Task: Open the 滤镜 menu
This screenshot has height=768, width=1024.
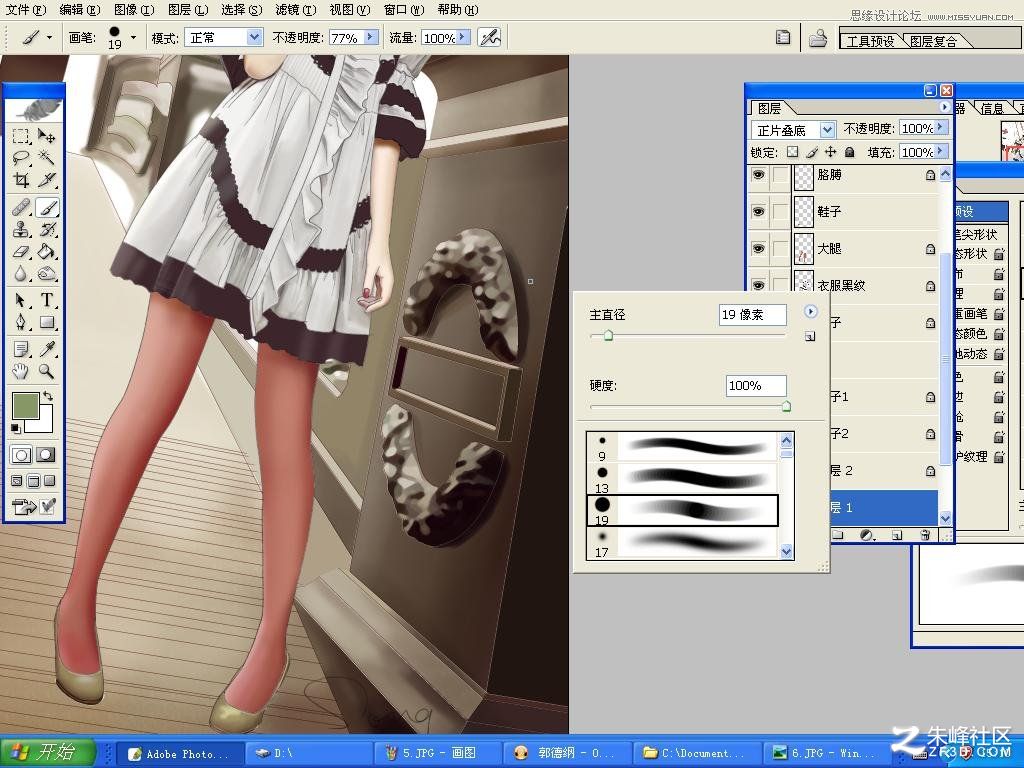Action: (x=295, y=10)
